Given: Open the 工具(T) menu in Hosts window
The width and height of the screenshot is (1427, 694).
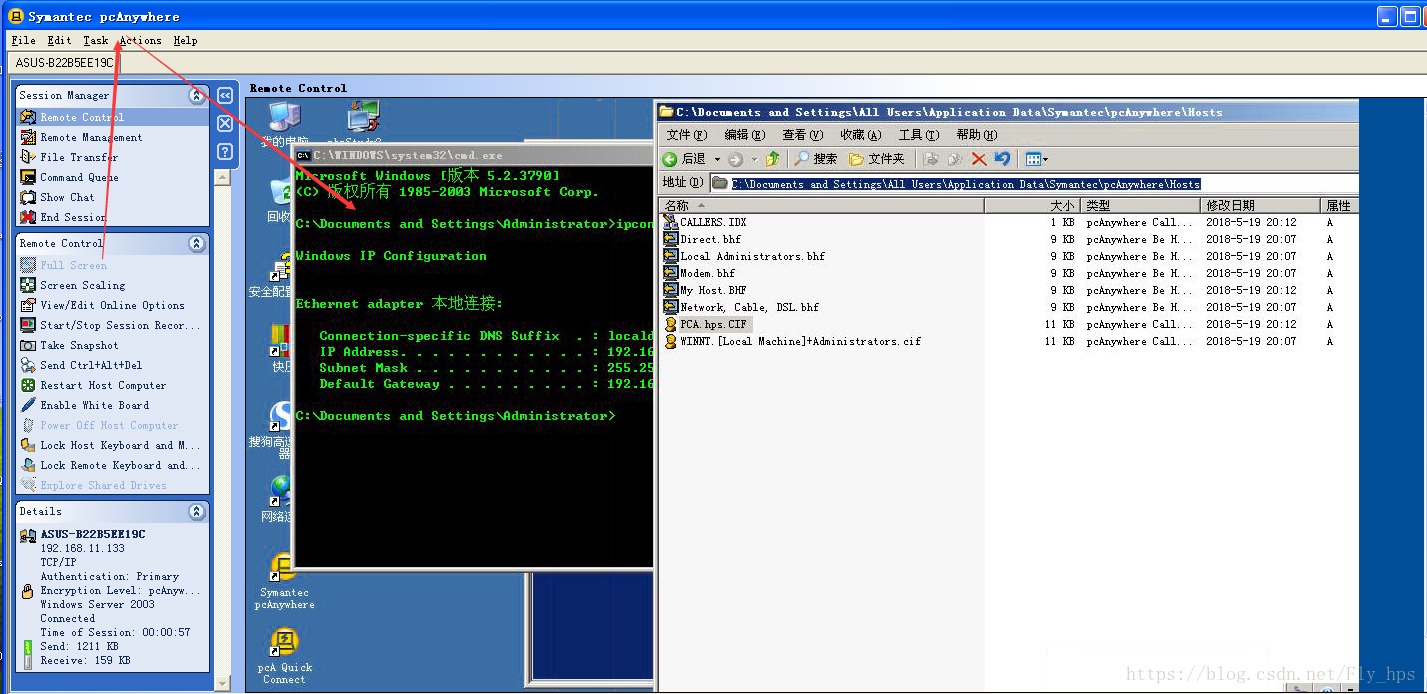Looking at the screenshot, I should tap(919, 135).
